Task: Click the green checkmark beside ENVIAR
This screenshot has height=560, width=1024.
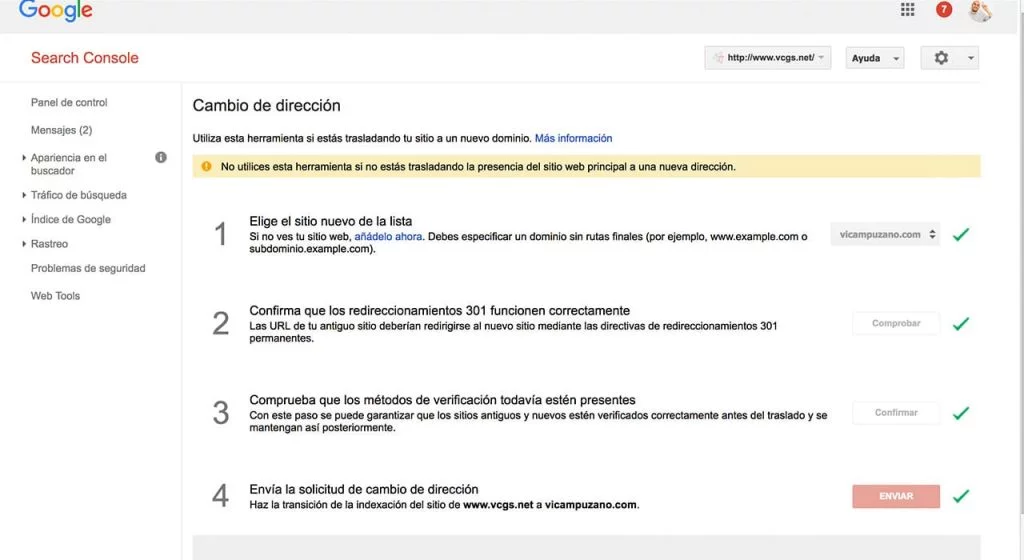Action: pos(960,496)
